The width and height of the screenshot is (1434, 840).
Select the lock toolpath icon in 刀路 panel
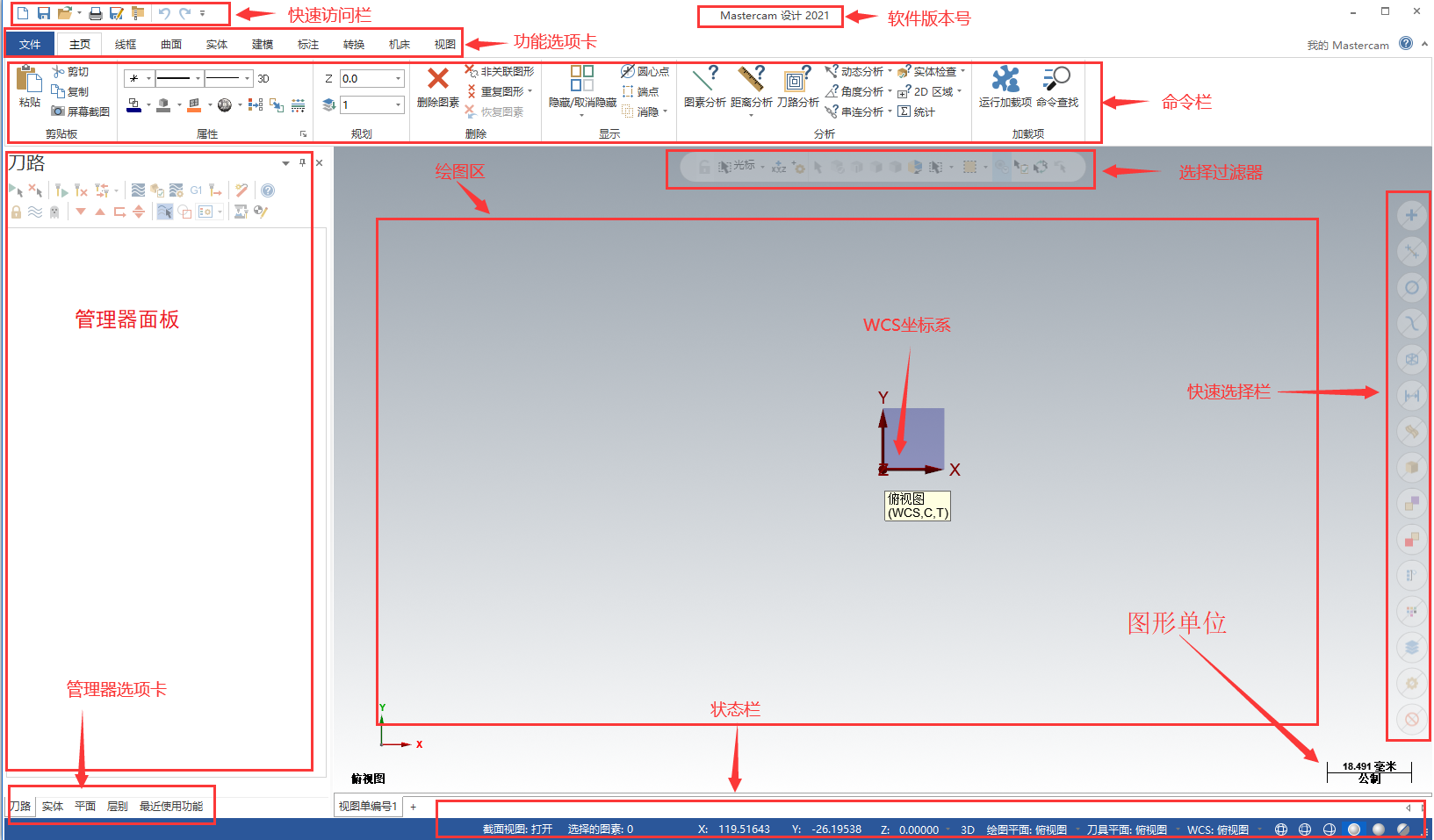(16, 212)
